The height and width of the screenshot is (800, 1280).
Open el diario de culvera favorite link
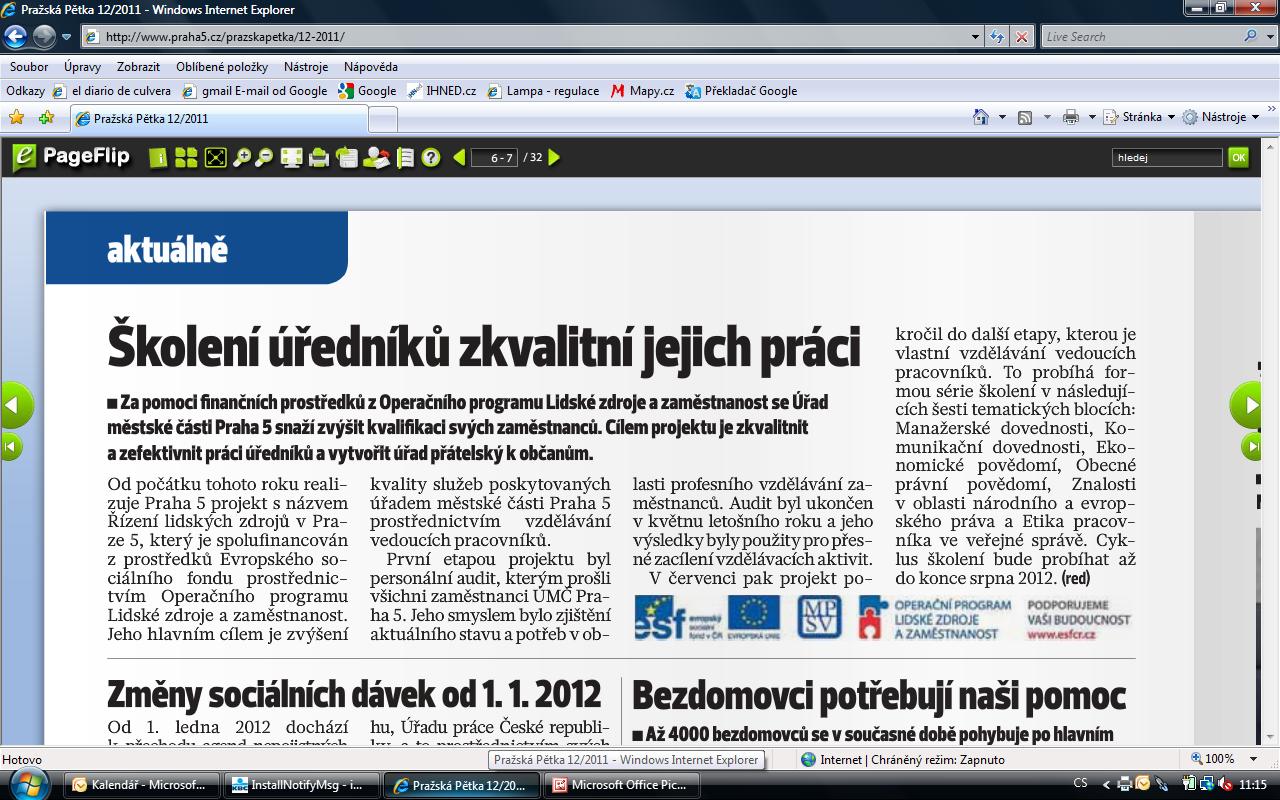tap(112, 90)
